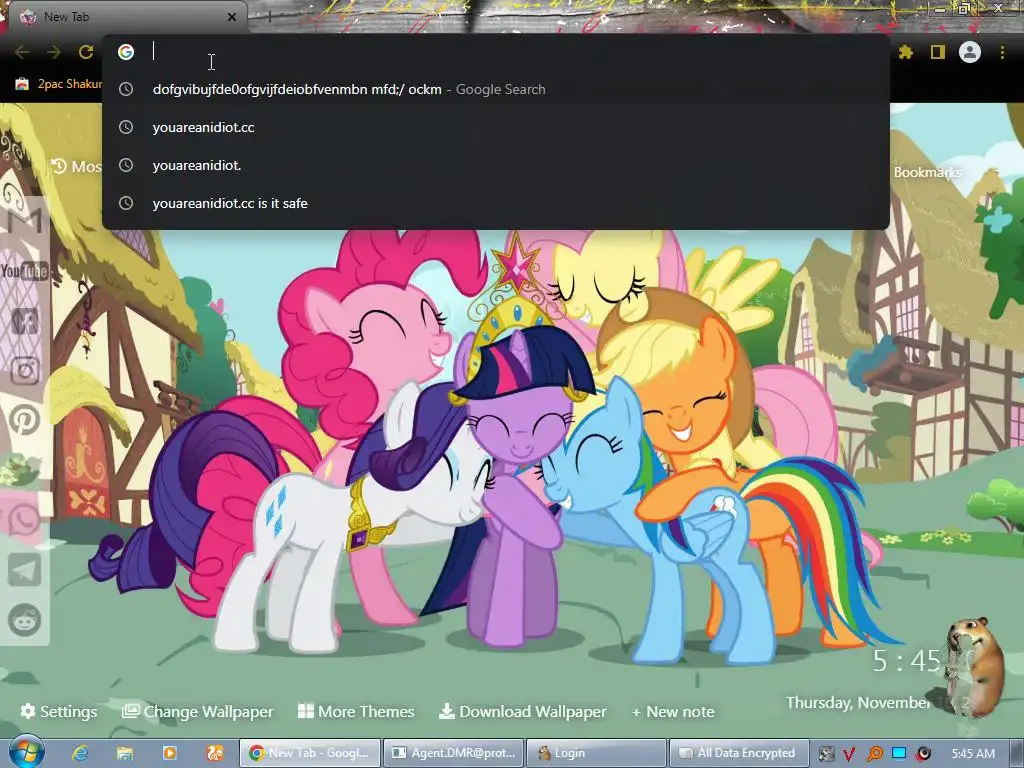Open the Windows Start button
This screenshot has height=768, width=1024.
[25, 752]
